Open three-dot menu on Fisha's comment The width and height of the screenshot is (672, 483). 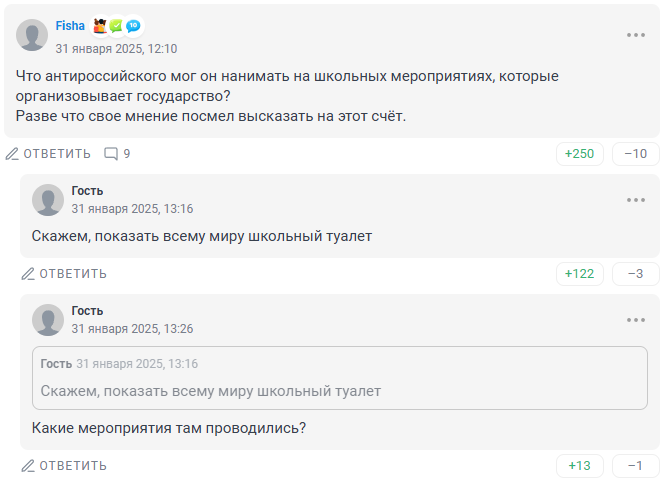(636, 35)
